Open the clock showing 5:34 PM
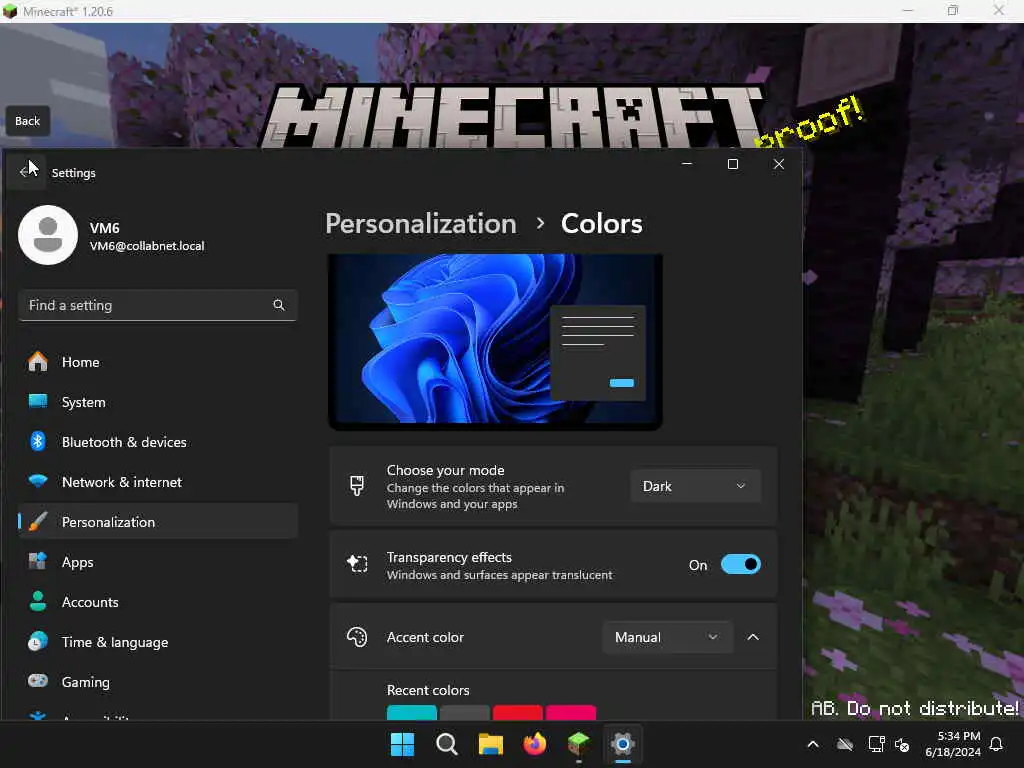This screenshot has height=768, width=1024. coord(953,744)
